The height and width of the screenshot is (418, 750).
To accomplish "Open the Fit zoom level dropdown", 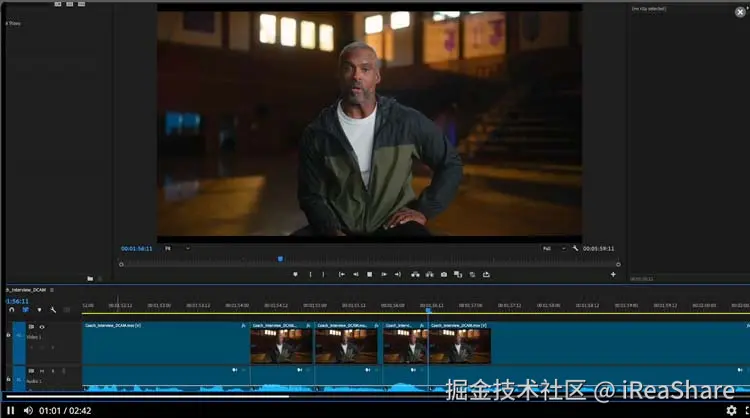I will (x=177, y=248).
